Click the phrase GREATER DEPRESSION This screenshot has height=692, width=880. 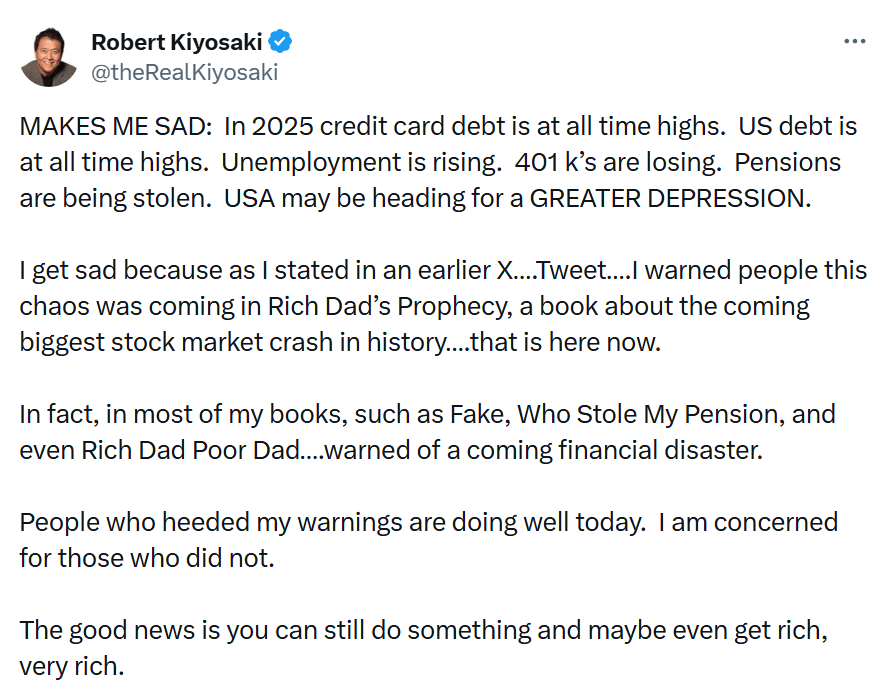[x=670, y=198]
